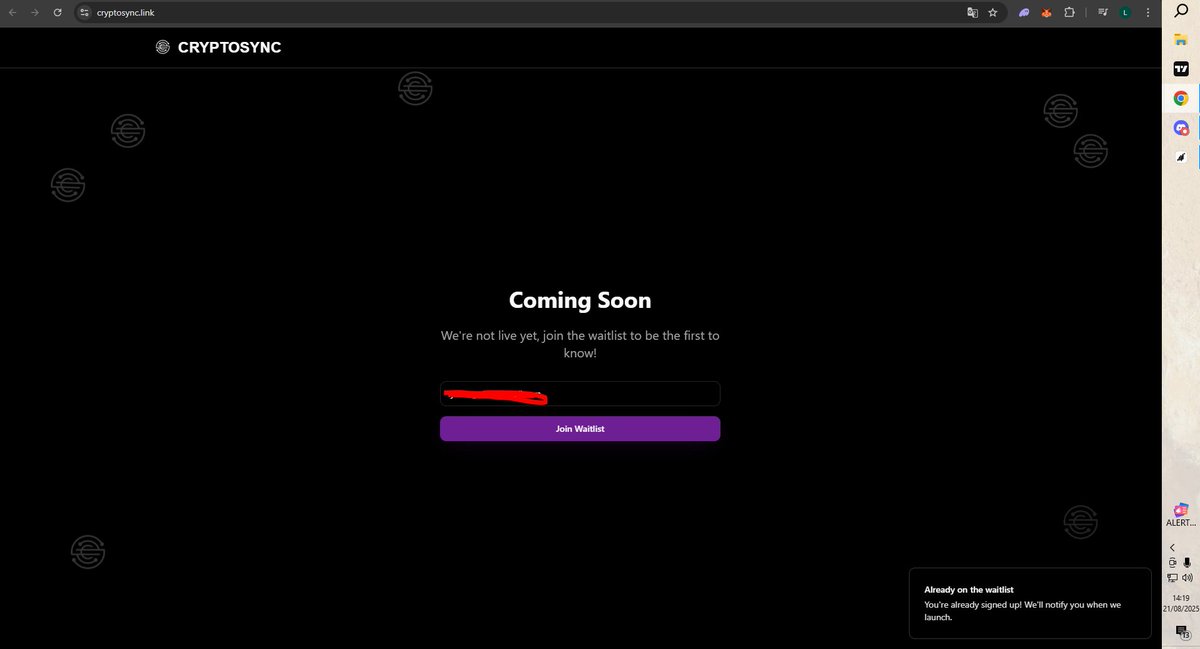1200x649 pixels.
Task: Open site information icon in address bar
Action: point(85,13)
